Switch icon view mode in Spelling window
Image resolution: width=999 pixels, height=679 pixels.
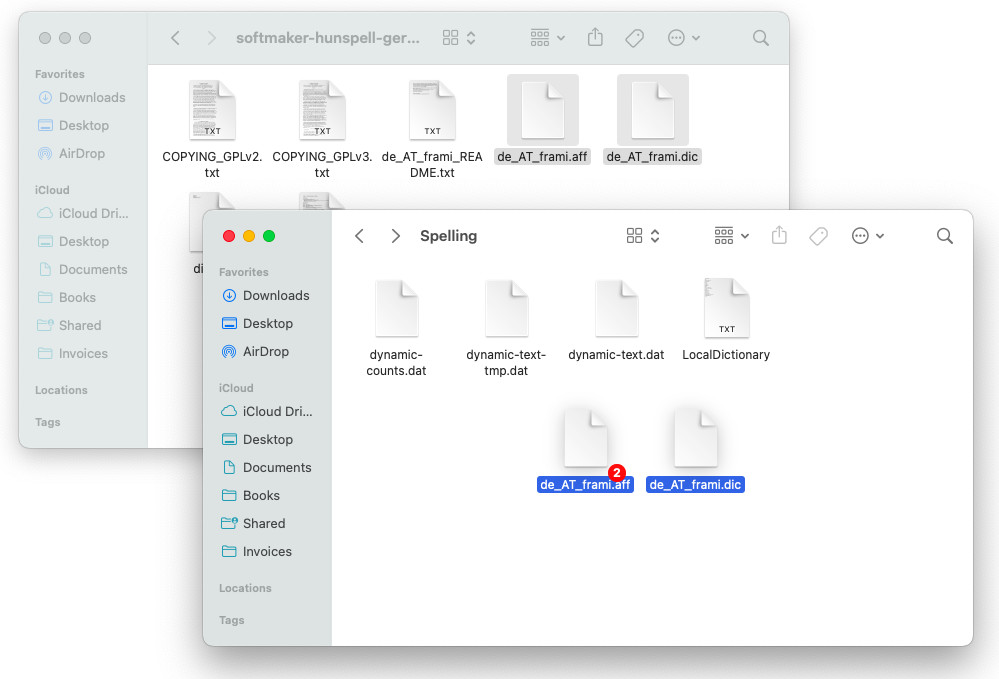point(643,236)
